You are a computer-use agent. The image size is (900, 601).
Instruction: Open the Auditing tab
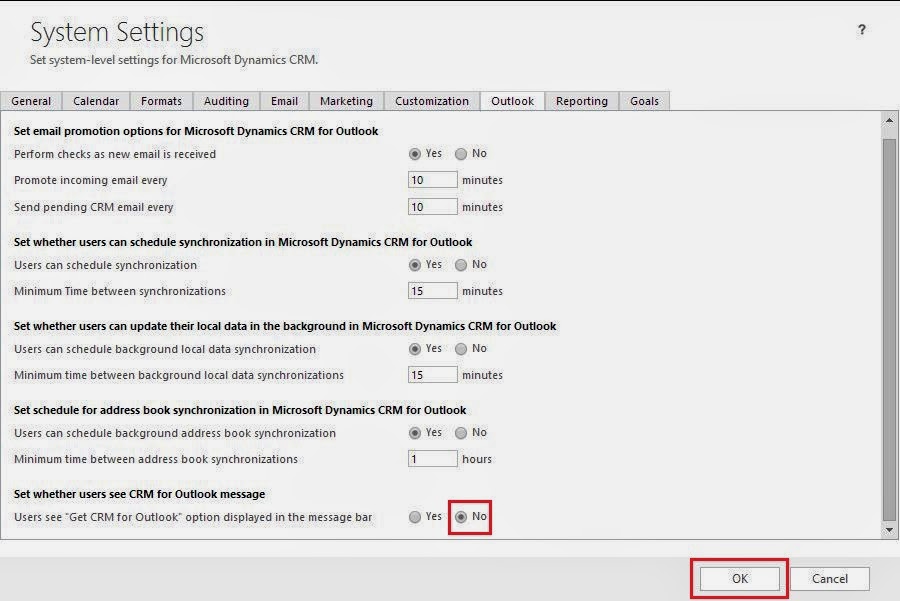(x=226, y=101)
